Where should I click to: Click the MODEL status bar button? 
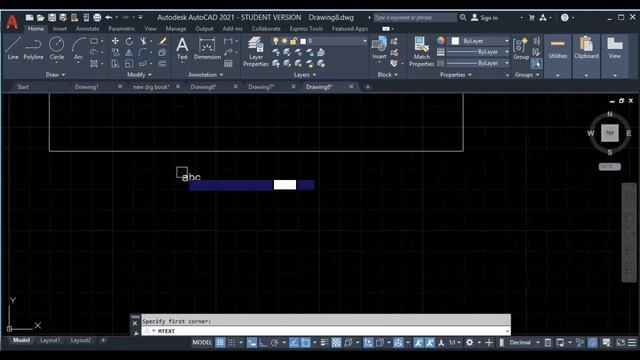click(202, 342)
